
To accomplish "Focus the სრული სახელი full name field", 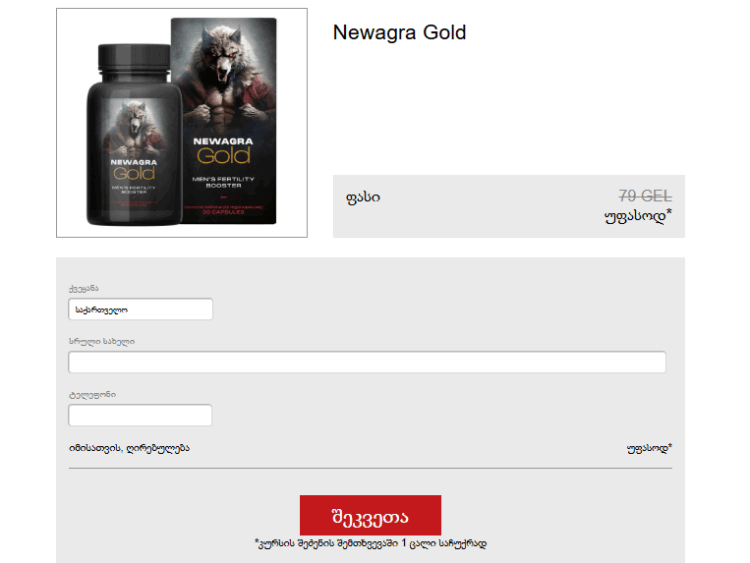I will coord(366,363).
